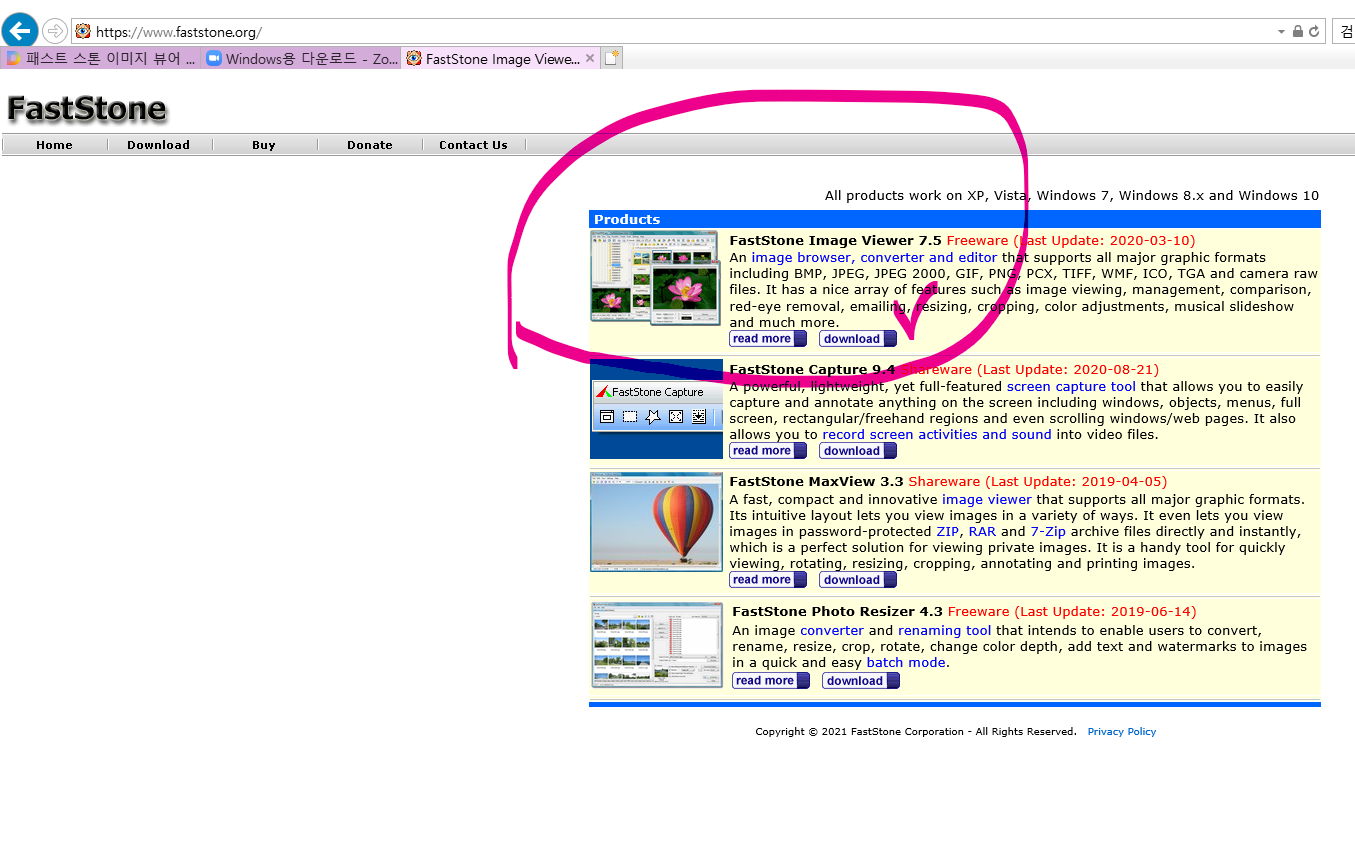The image size is (1355, 846).
Task: Open the address bar dropdown arrow
Action: (1282, 32)
